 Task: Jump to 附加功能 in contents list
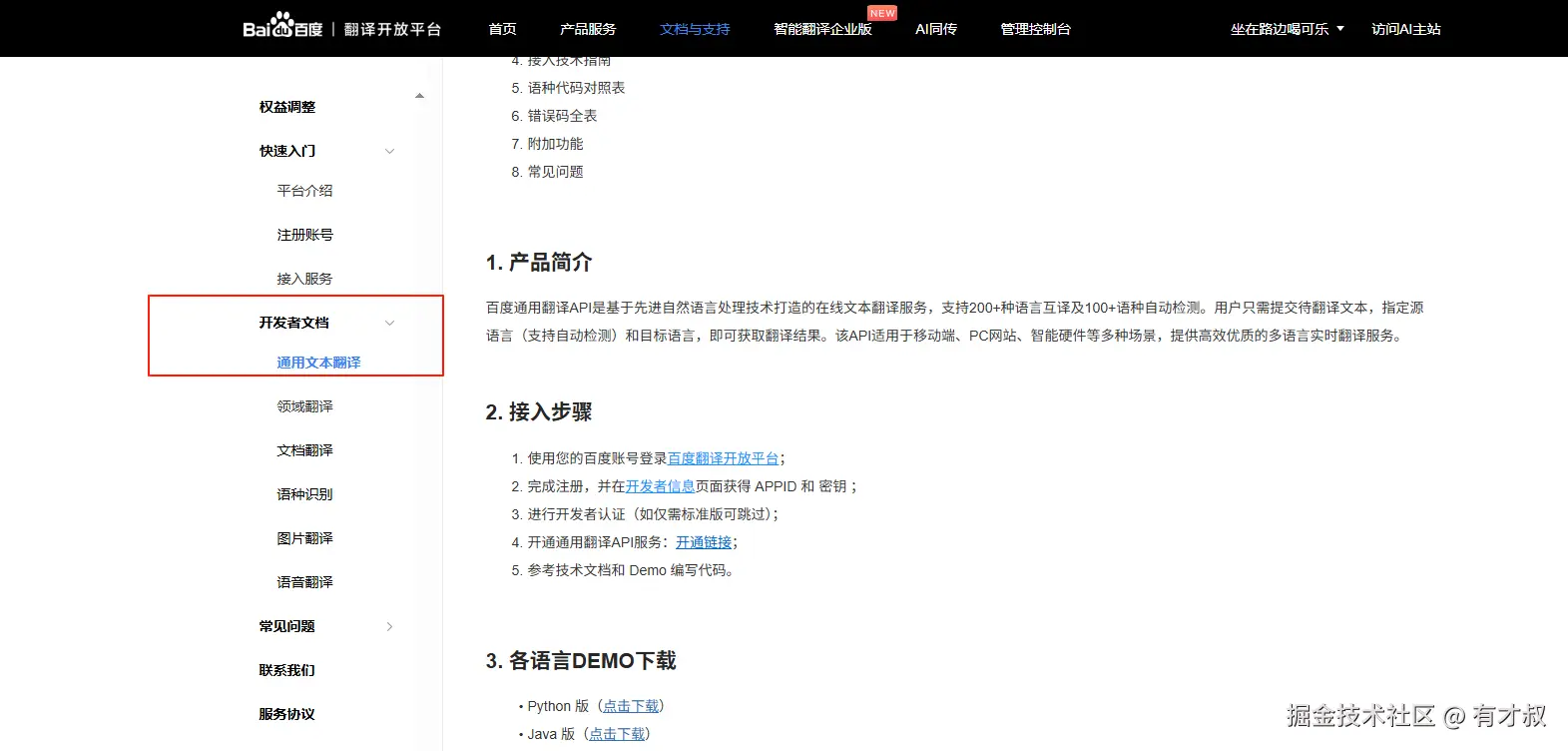point(555,144)
